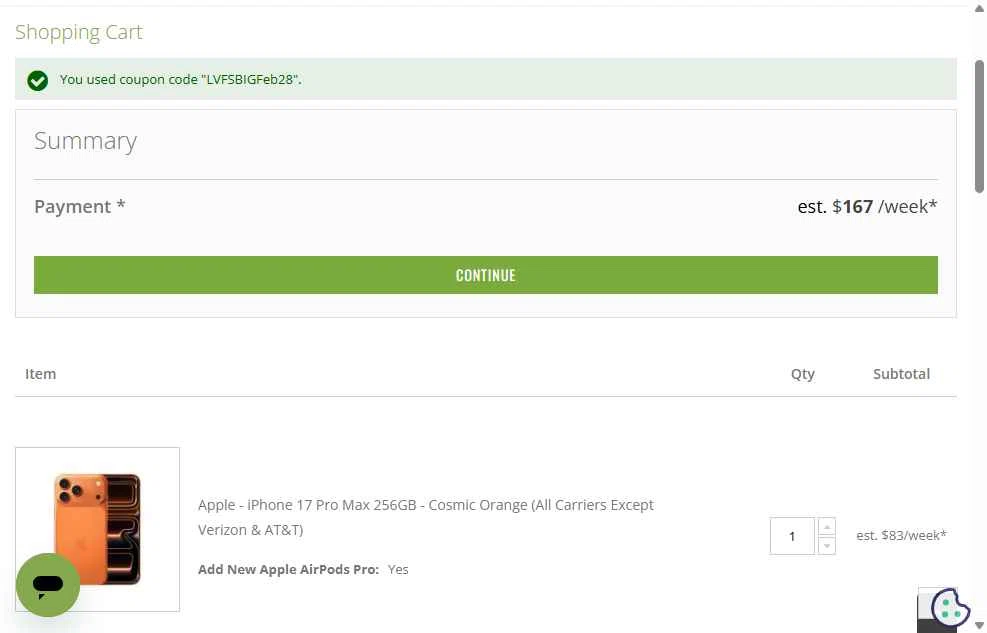Click the Add New Apple AirPods Pro label
Viewport: 987px width, 633px height.
(x=288, y=569)
